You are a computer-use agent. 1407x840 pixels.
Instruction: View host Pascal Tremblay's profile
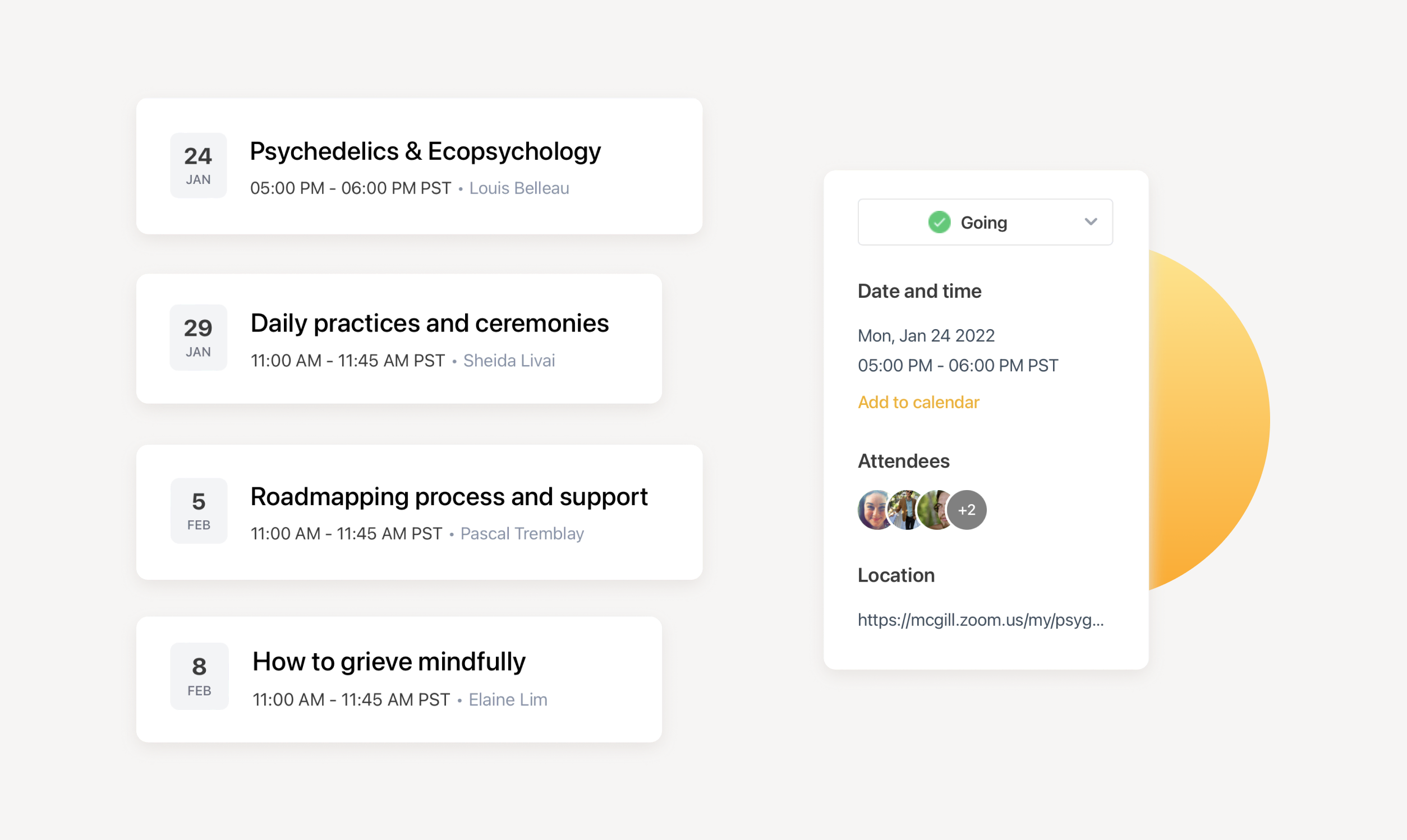coord(522,534)
